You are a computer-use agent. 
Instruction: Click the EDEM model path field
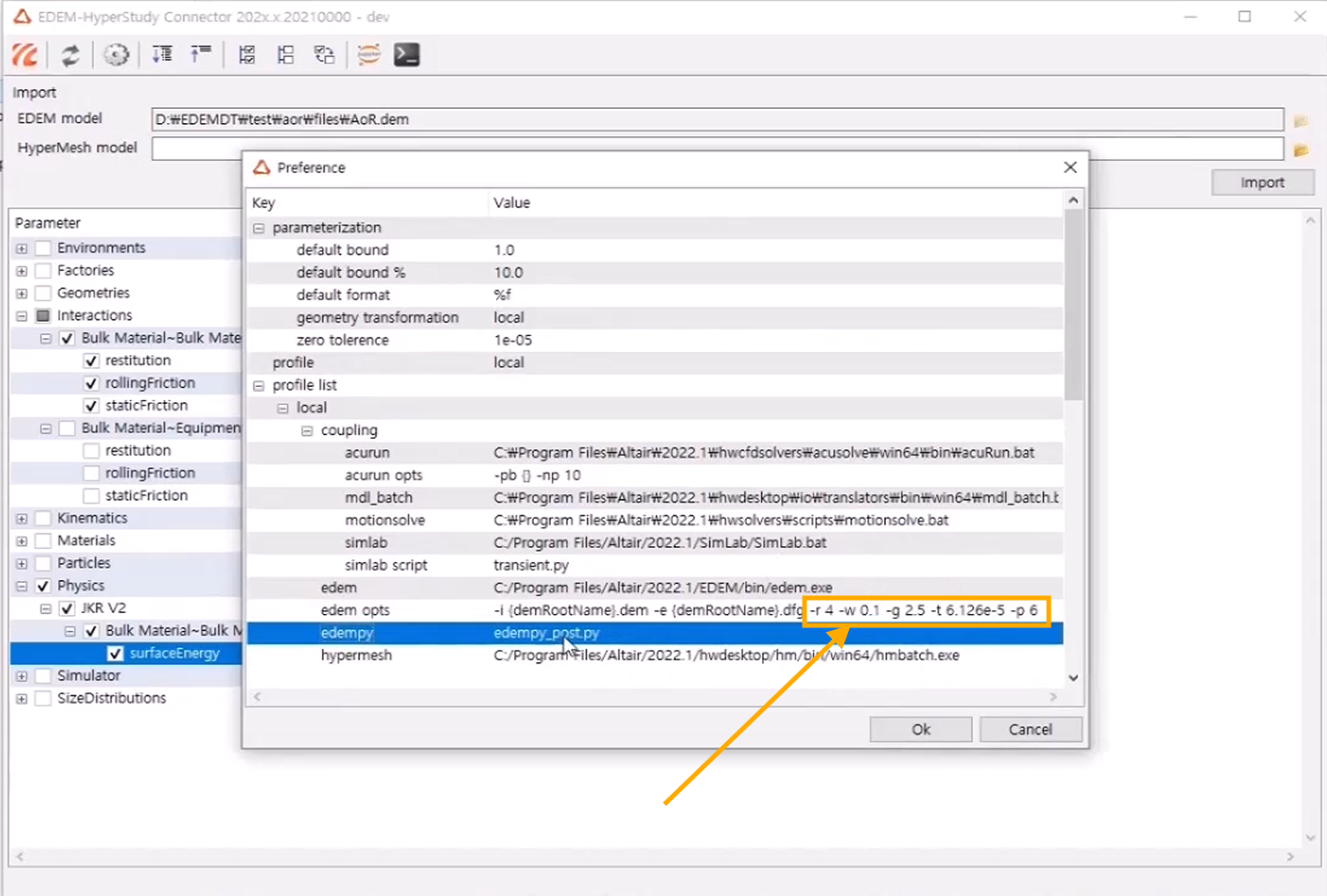717,120
